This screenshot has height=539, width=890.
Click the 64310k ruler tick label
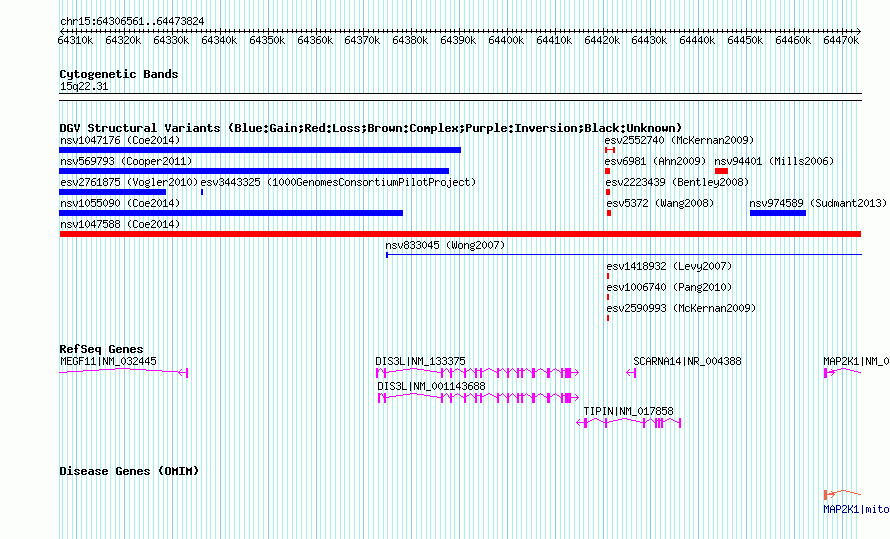pyautogui.click(x=75, y=40)
